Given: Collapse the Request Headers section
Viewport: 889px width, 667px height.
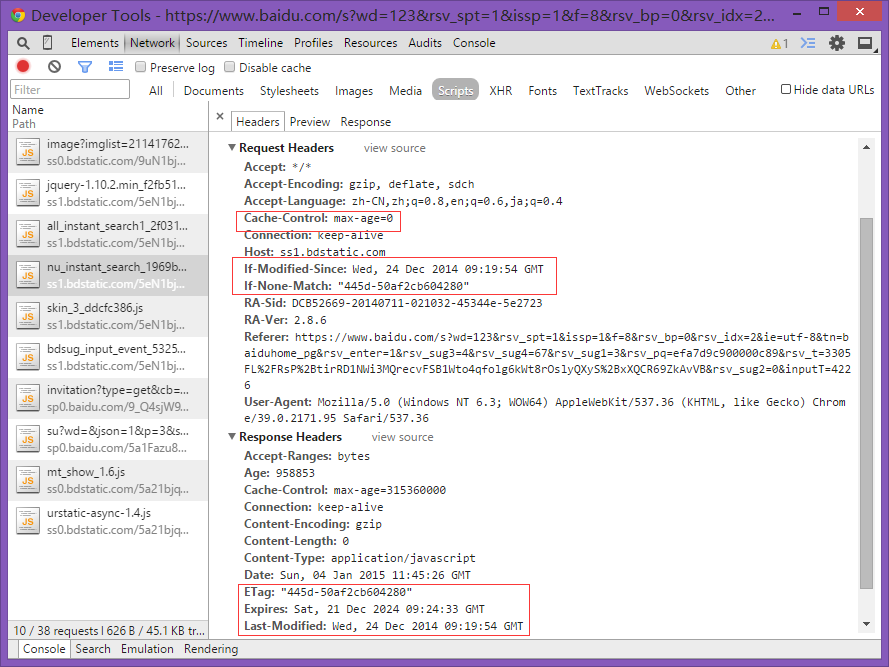Looking at the screenshot, I should coord(232,147).
